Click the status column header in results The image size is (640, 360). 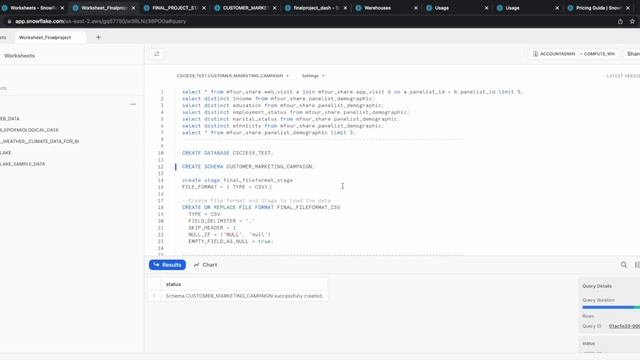point(173,284)
